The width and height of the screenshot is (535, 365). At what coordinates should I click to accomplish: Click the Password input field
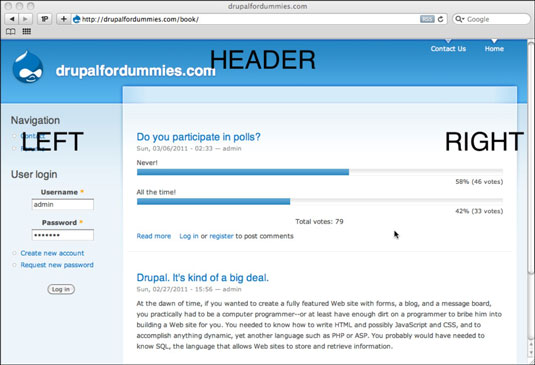63,235
